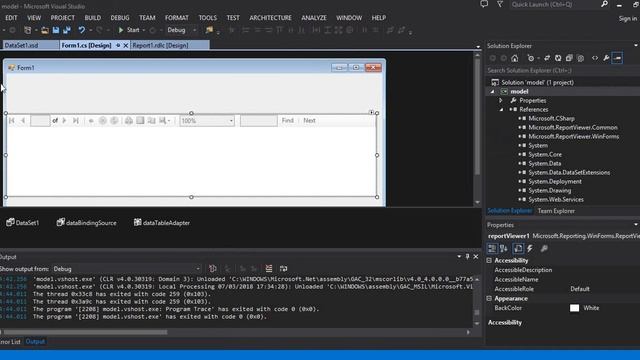Click the report viewer Print icon
The height and width of the screenshot is (360, 640).
pos(129,121)
